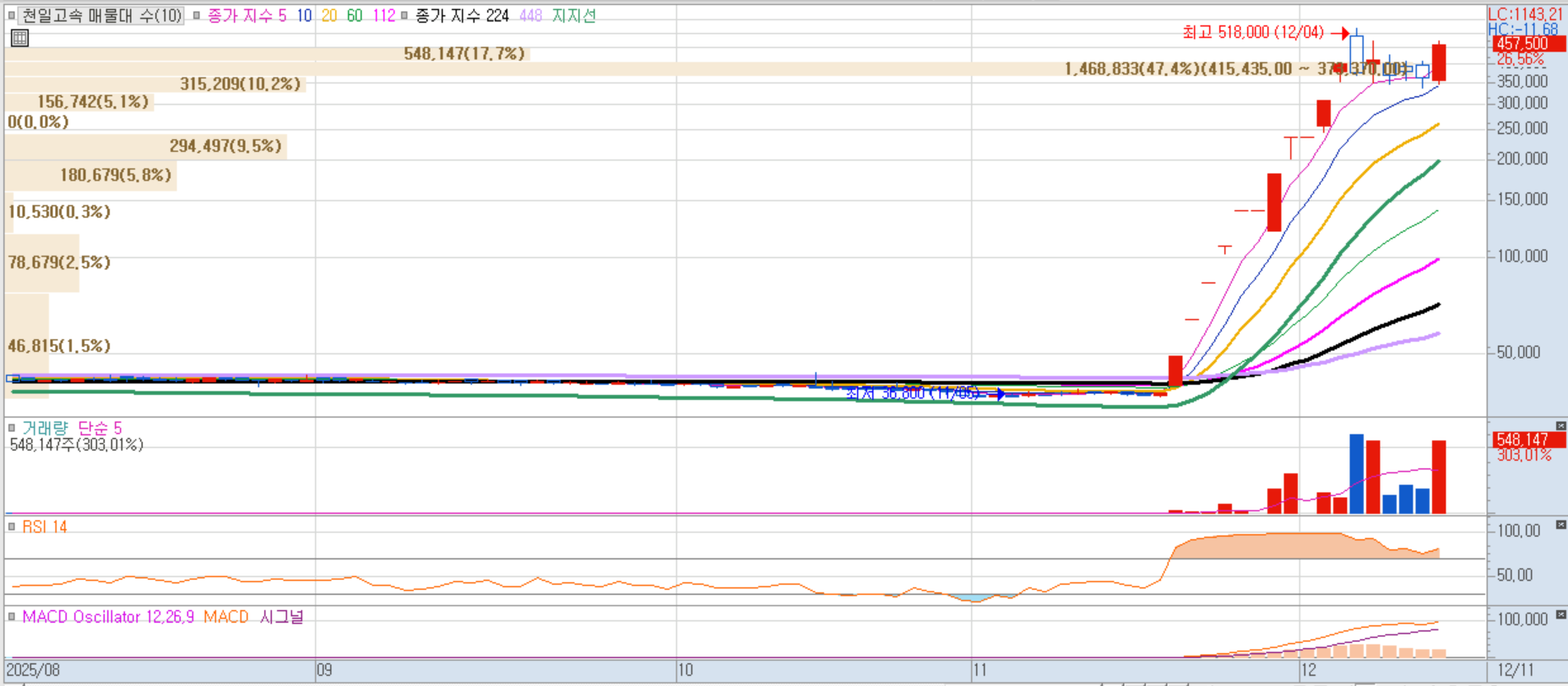Click the 거래량 indicator label
The height and width of the screenshot is (686, 1568).
(45, 428)
